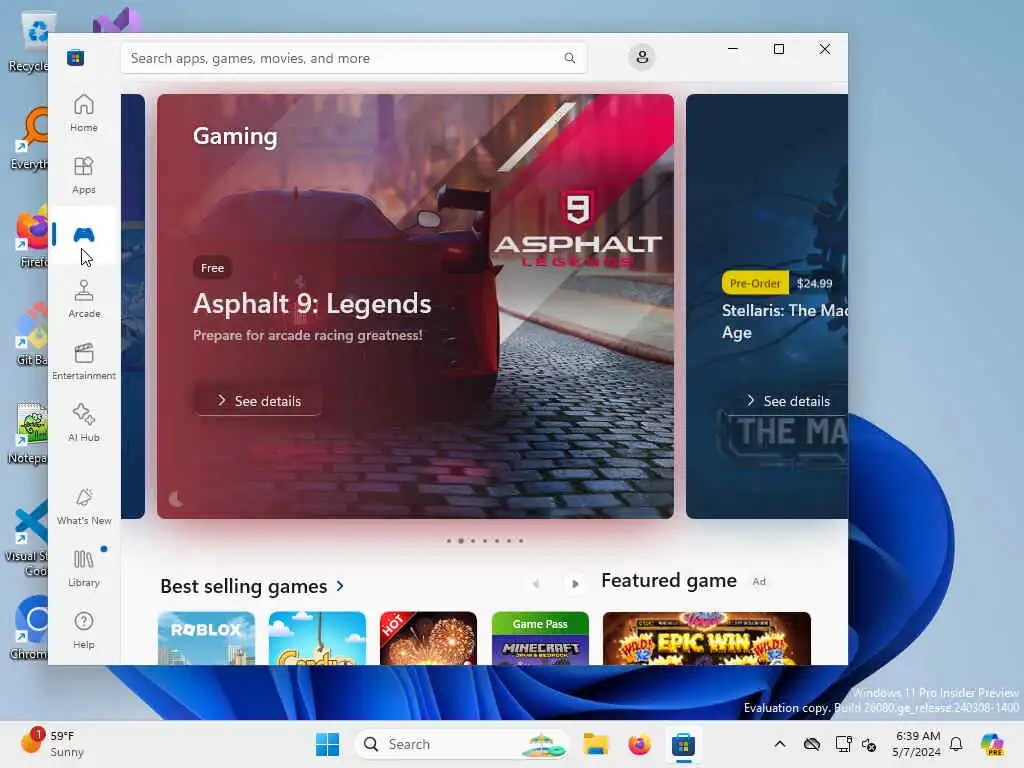Open the Minecraft Game Pass thumbnail
Image resolution: width=1024 pixels, height=768 pixels.
click(x=540, y=638)
